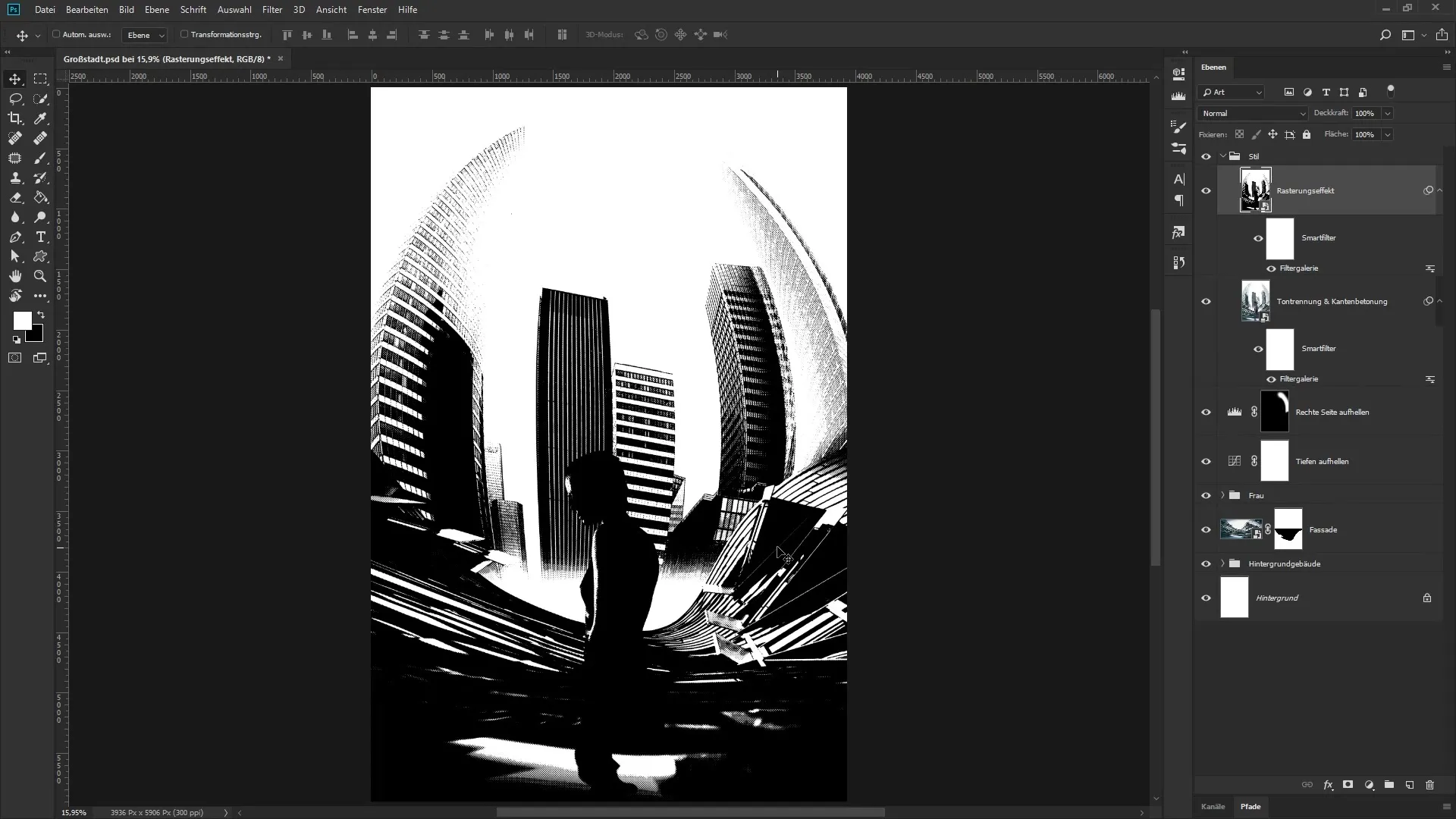Expand the Frau group
1456x819 pixels.
click(1222, 495)
